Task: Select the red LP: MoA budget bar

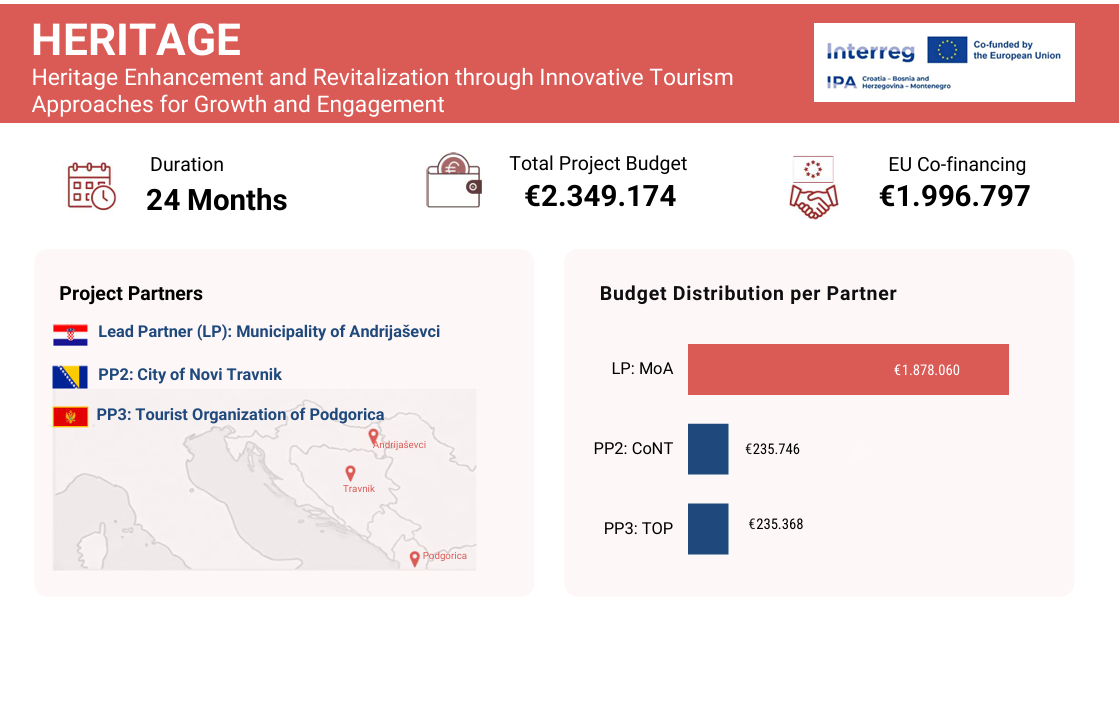Action: point(848,370)
